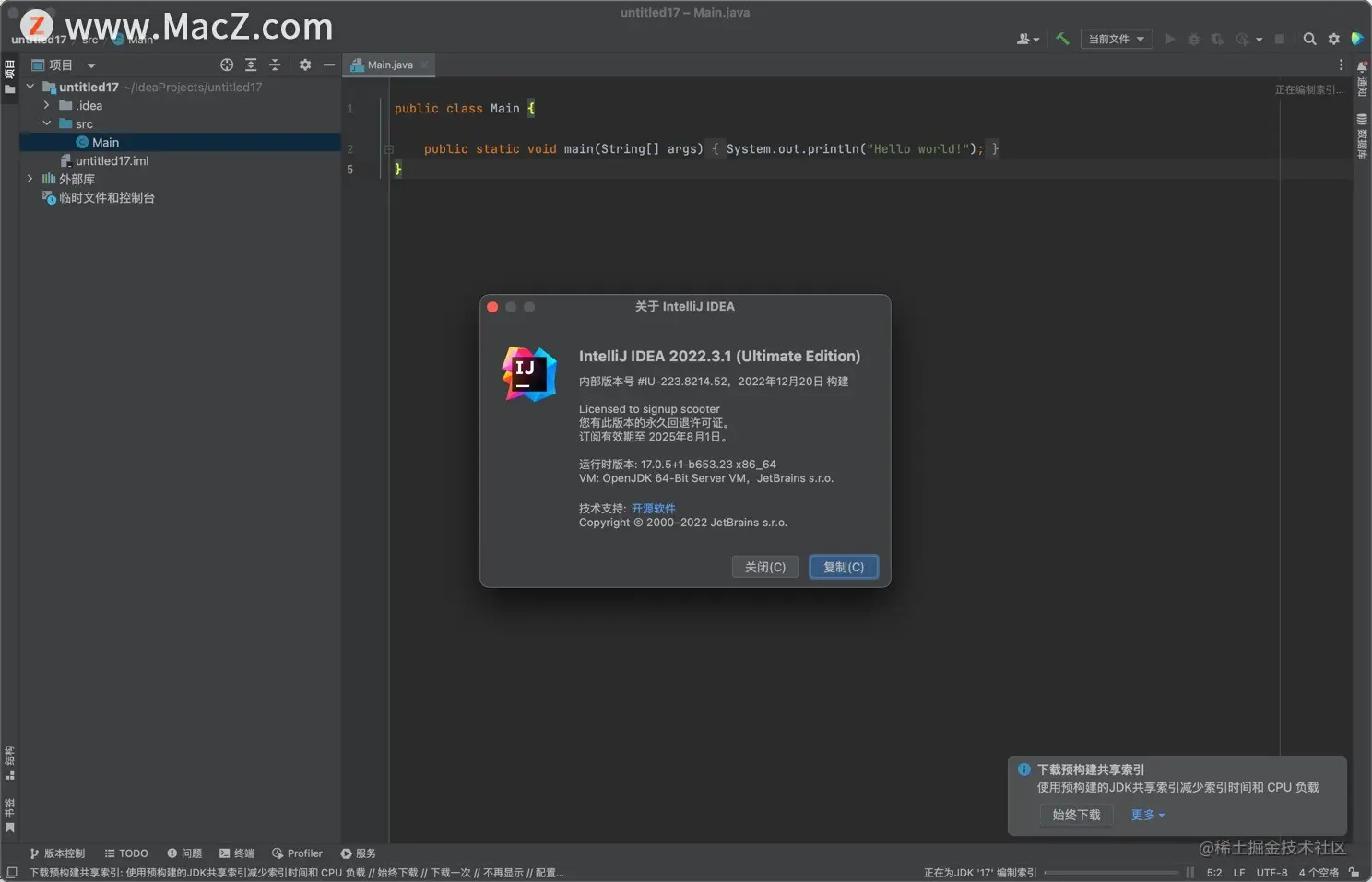
Task: Click the indexing progress bar in status bar
Action: 1111,872
